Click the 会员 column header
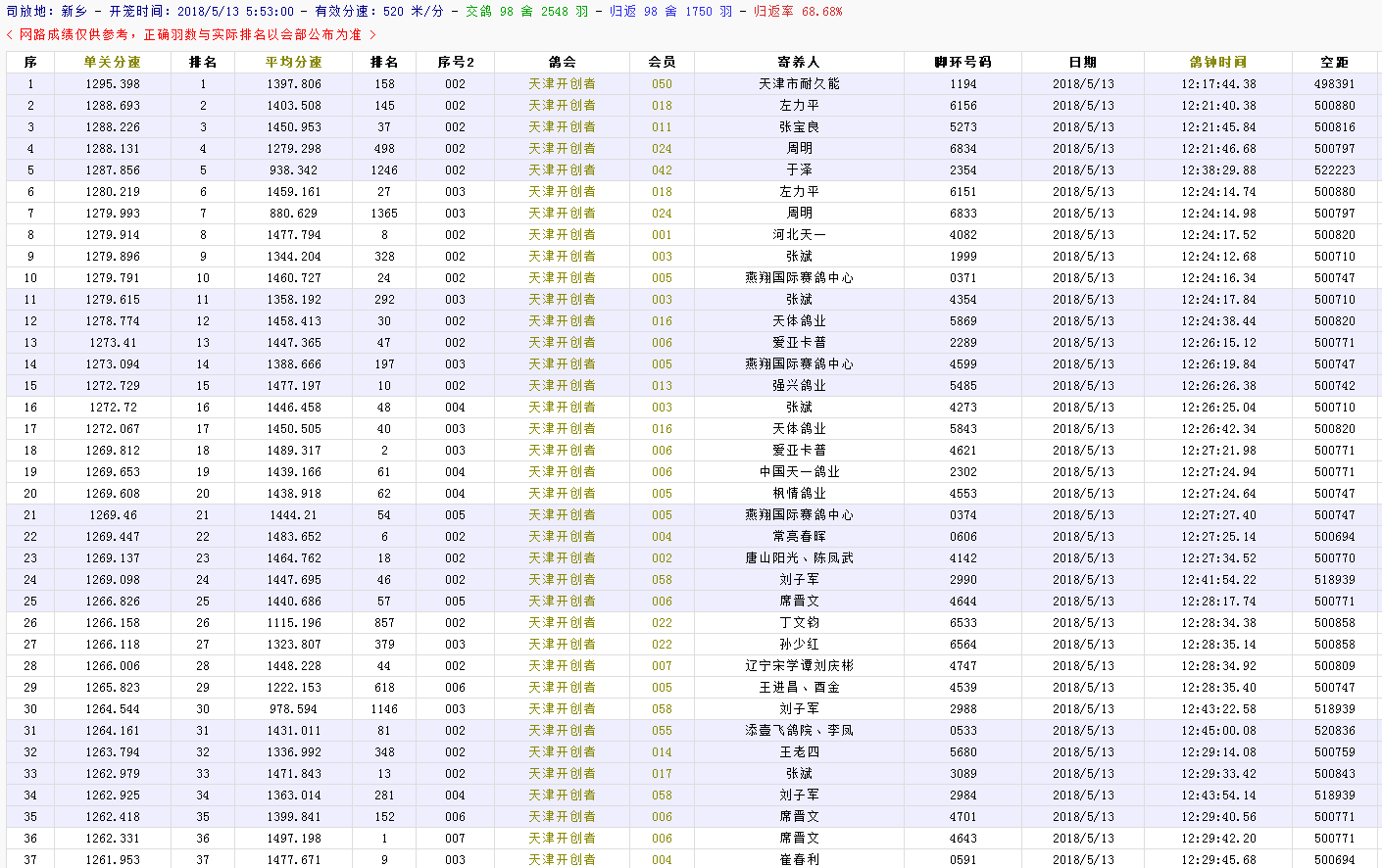 (662, 62)
